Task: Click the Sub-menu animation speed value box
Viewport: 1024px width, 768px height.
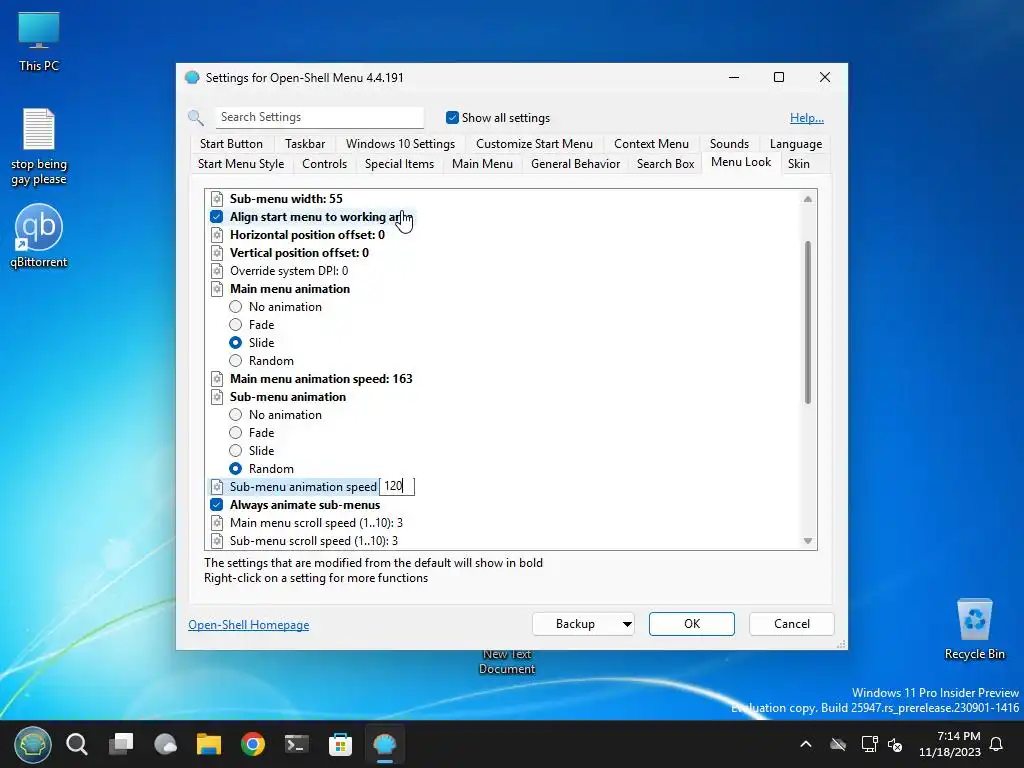Action: 397,487
